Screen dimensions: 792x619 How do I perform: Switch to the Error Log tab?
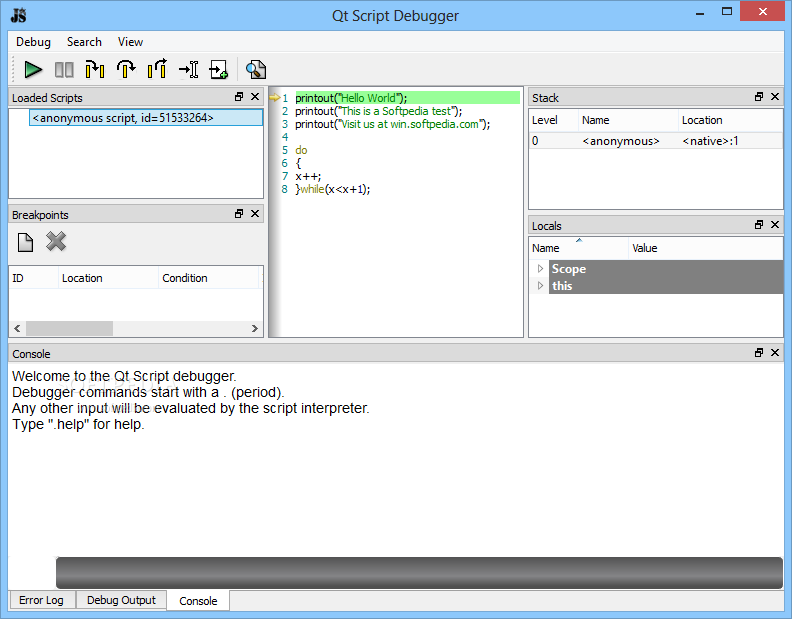click(x=41, y=600)
